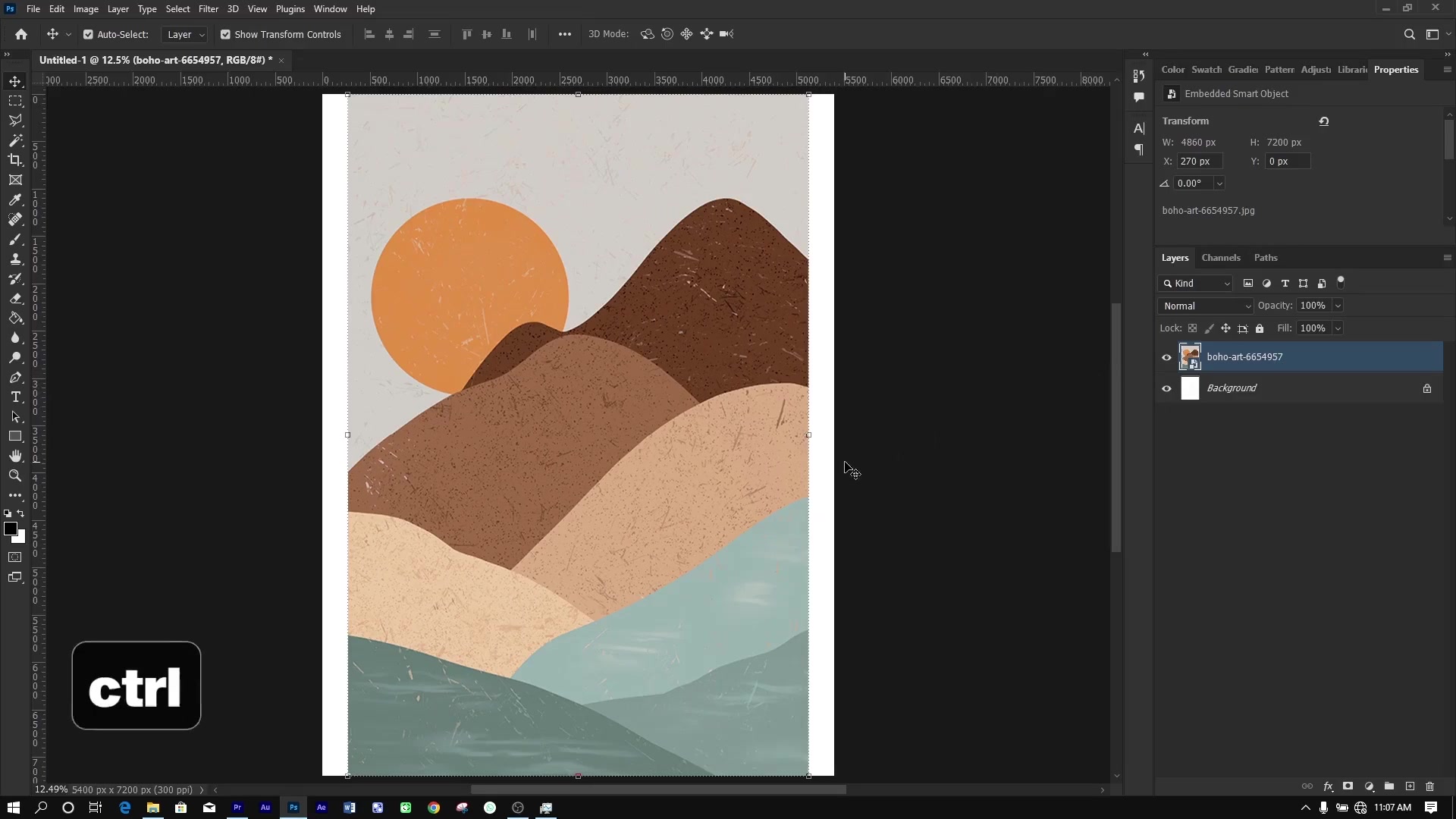The width and height of the screenshot is (1456, 819).
Task: Click the foreground color swatch
Action: 11,530
